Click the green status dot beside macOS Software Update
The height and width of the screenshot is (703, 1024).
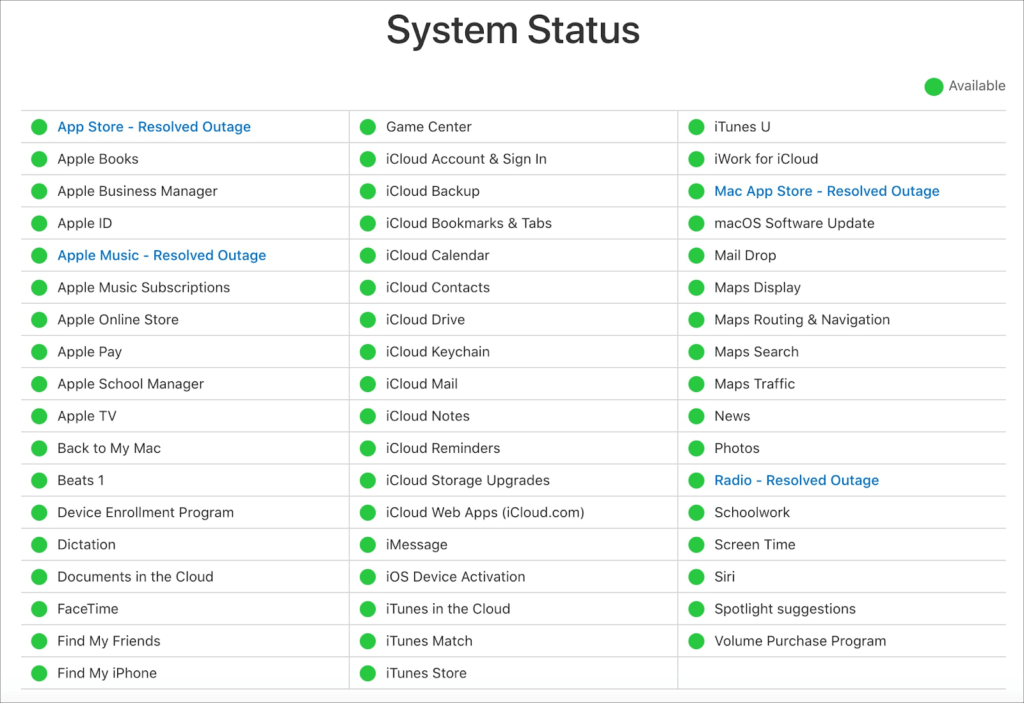pos(696,223)
